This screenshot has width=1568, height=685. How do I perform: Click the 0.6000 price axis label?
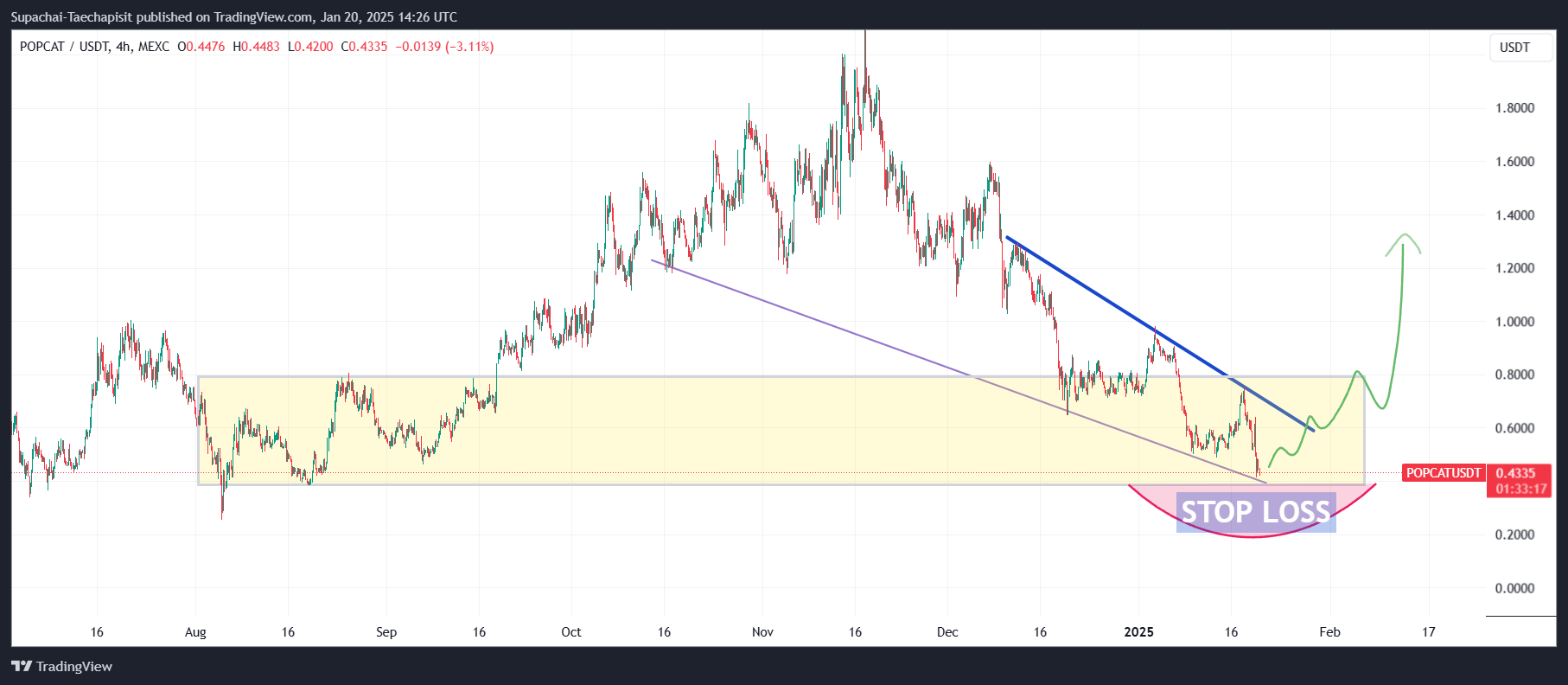pos(1514,428)
